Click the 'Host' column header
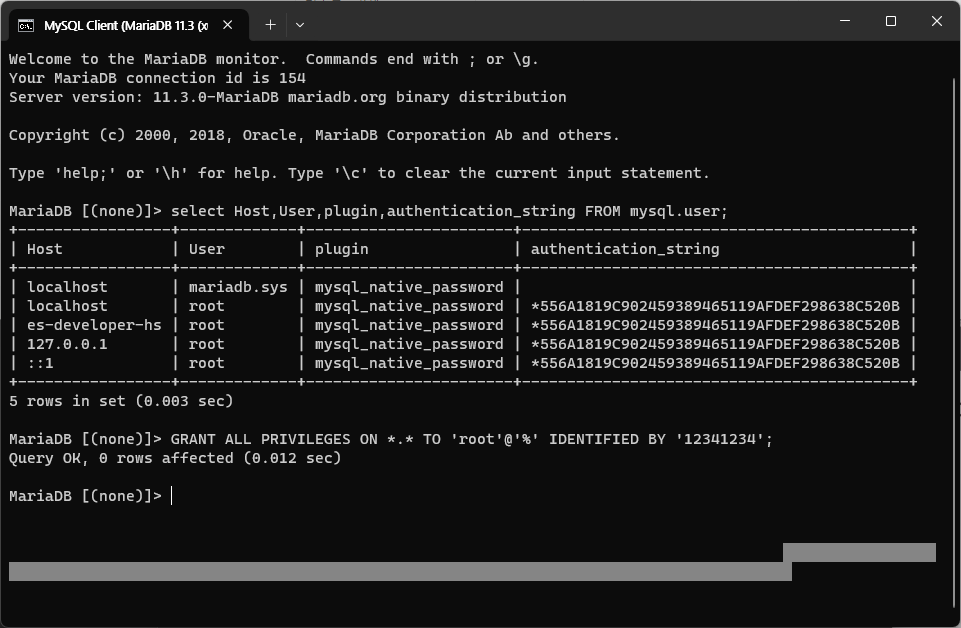 point(44,249)
